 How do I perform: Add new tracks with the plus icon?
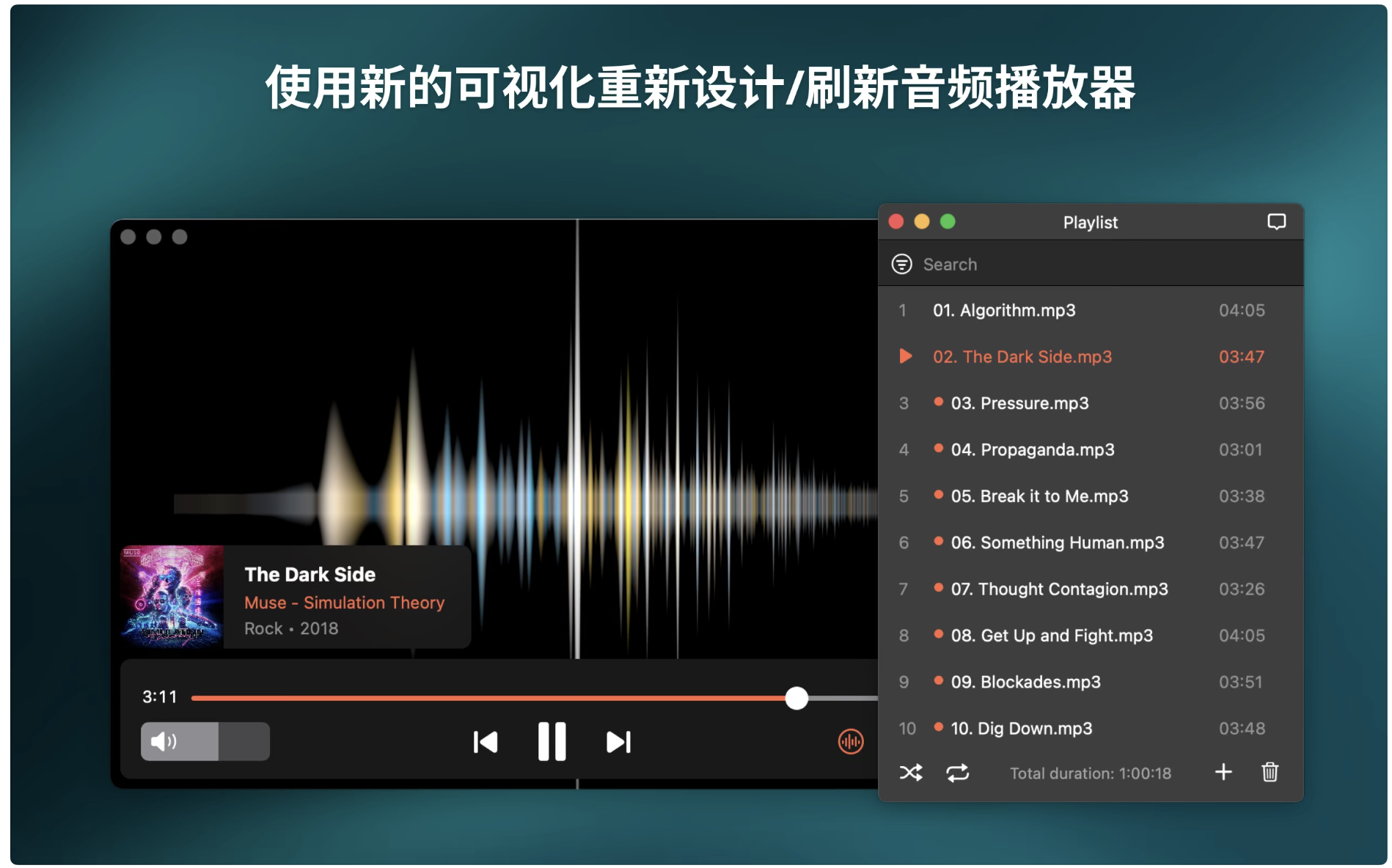[1223, 772]
